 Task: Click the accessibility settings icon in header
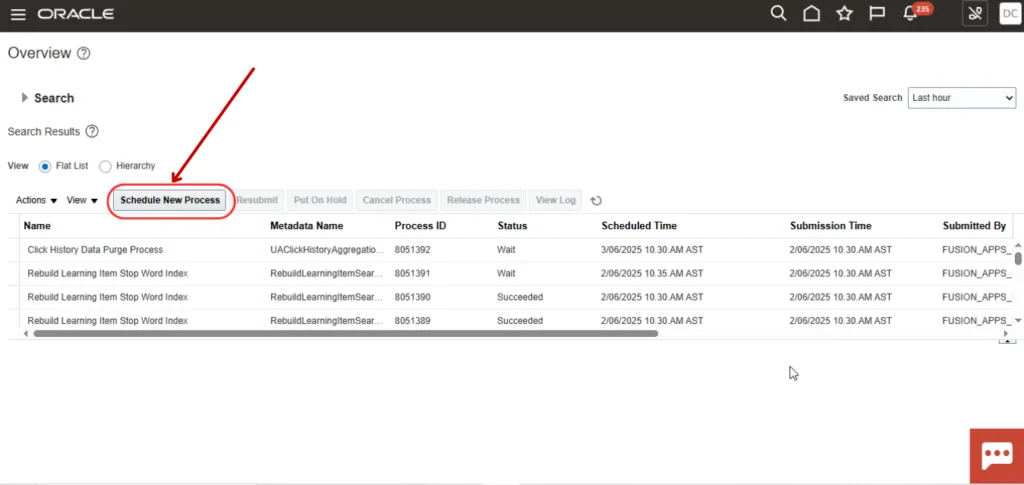click(974, 14)
